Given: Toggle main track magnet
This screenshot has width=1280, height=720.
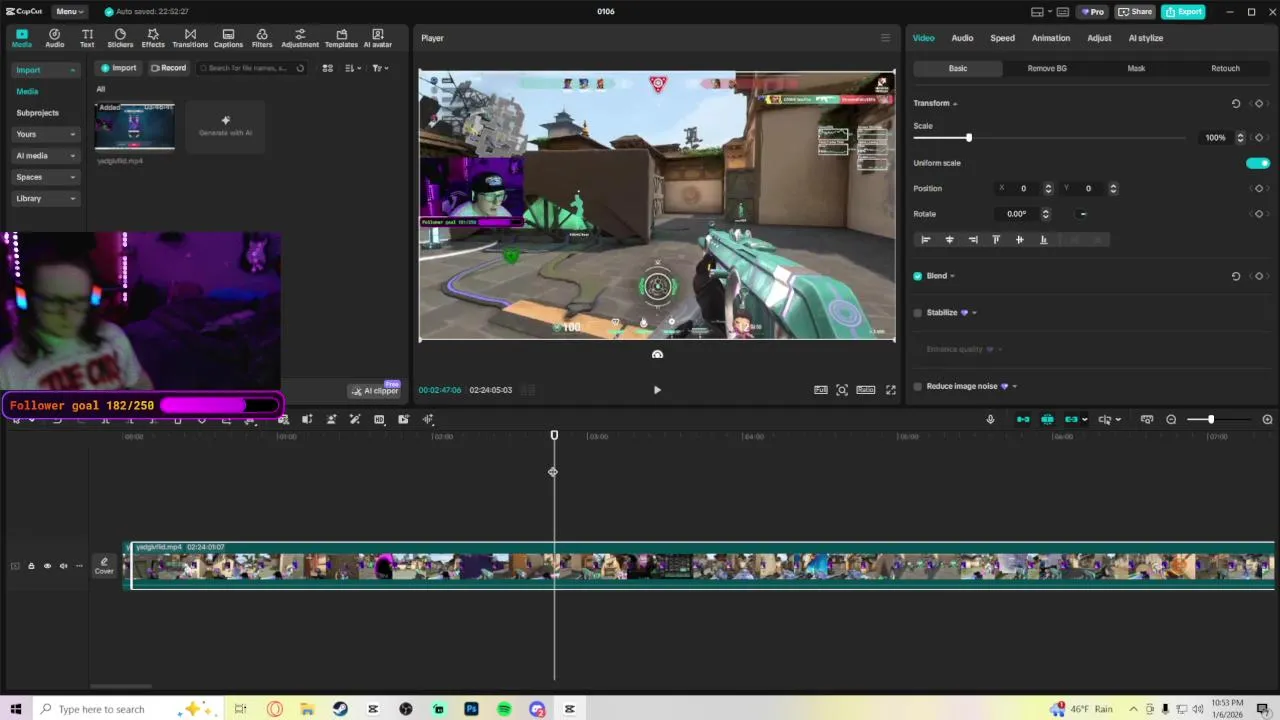Looking at the screenshot, I should [1023, 419].
